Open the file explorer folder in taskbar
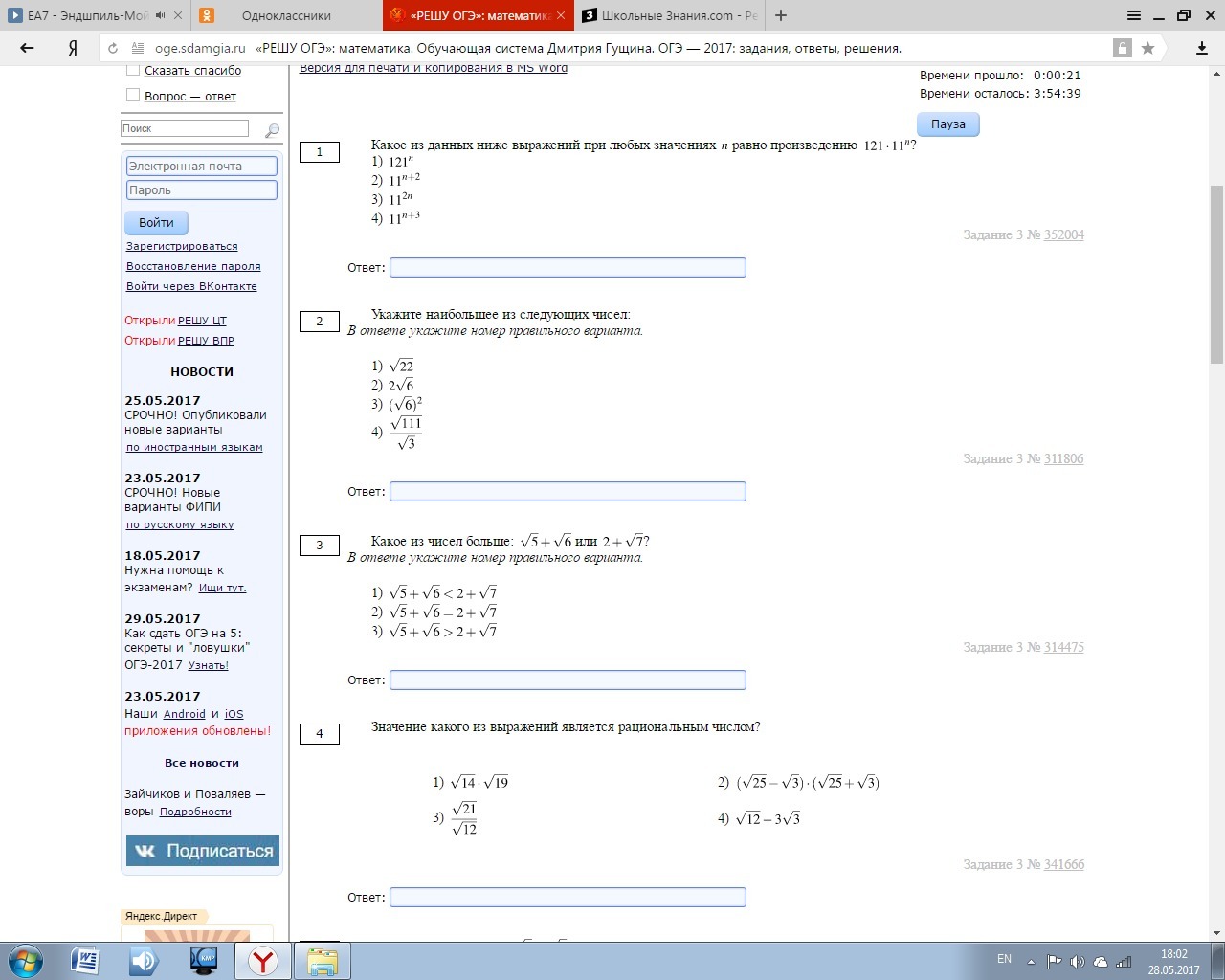Screen dimensions: 1225x980 tap(323, 961)
